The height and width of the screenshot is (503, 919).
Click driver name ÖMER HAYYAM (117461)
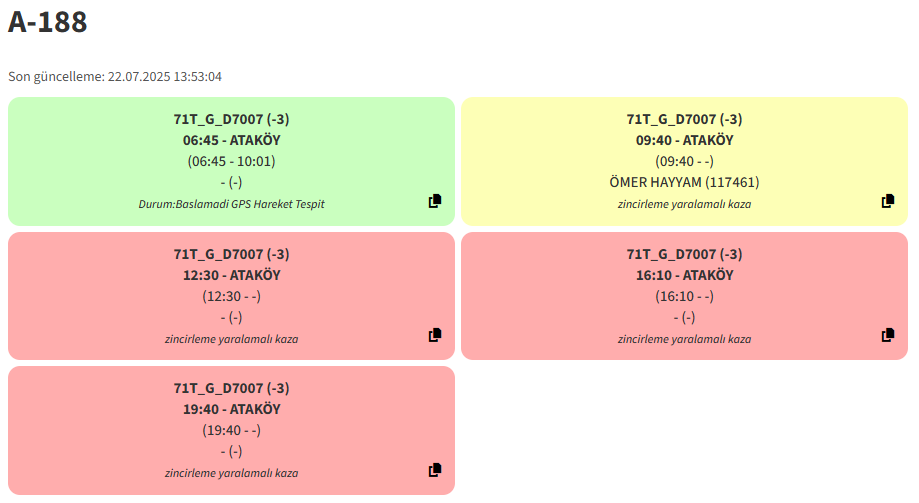pos(685,182)
